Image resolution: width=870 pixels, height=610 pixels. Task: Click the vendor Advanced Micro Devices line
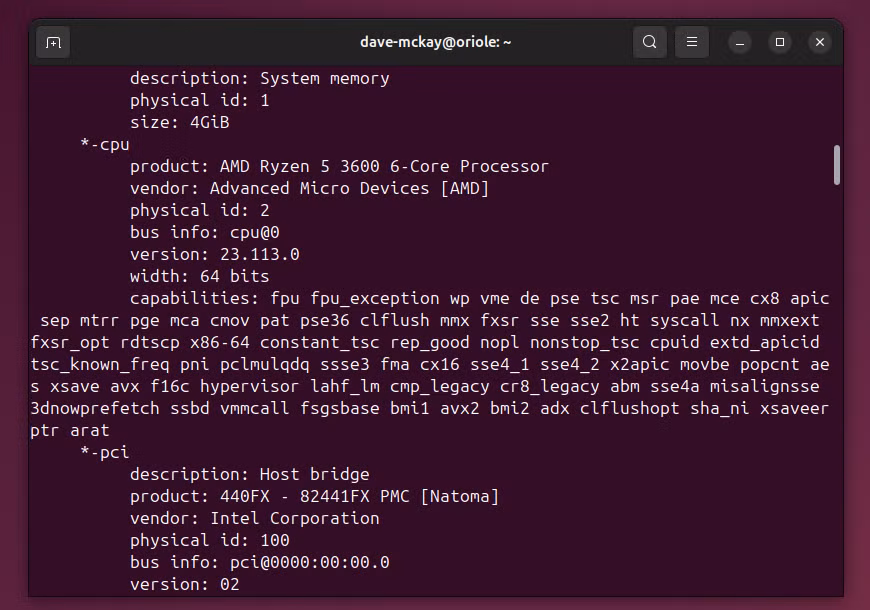(309, 189)
